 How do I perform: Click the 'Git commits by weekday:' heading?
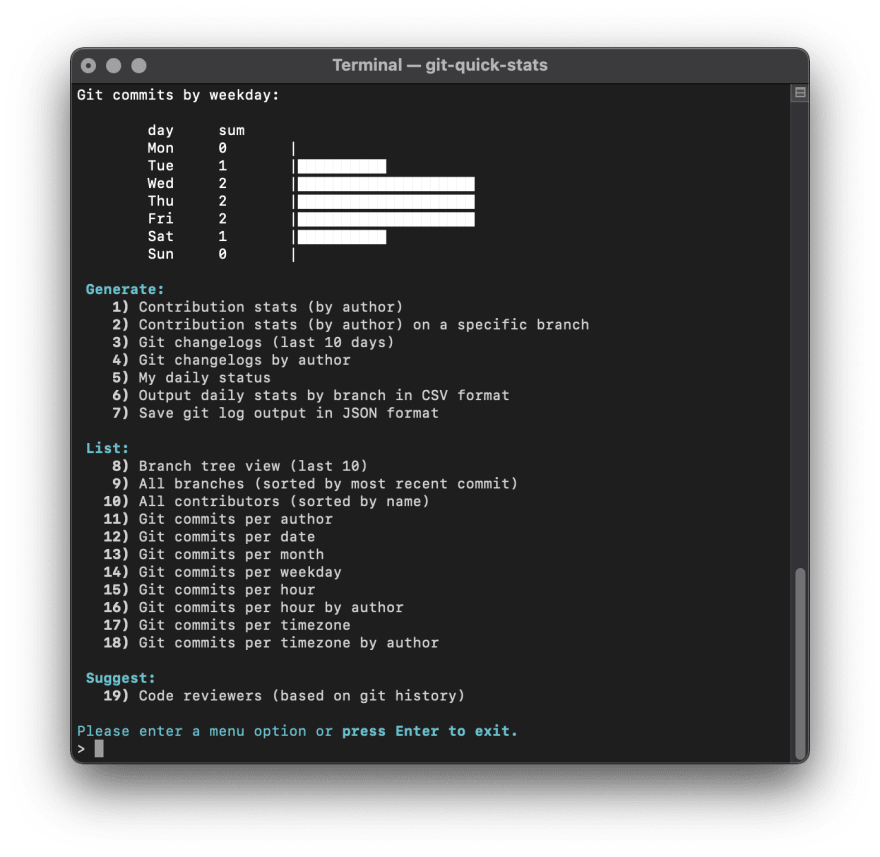[178, 95]
